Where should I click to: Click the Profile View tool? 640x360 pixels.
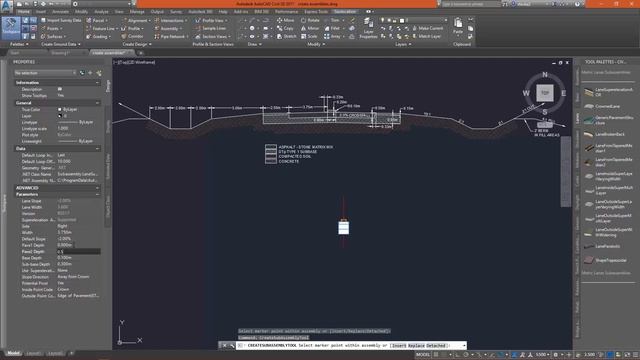(211, 20)
